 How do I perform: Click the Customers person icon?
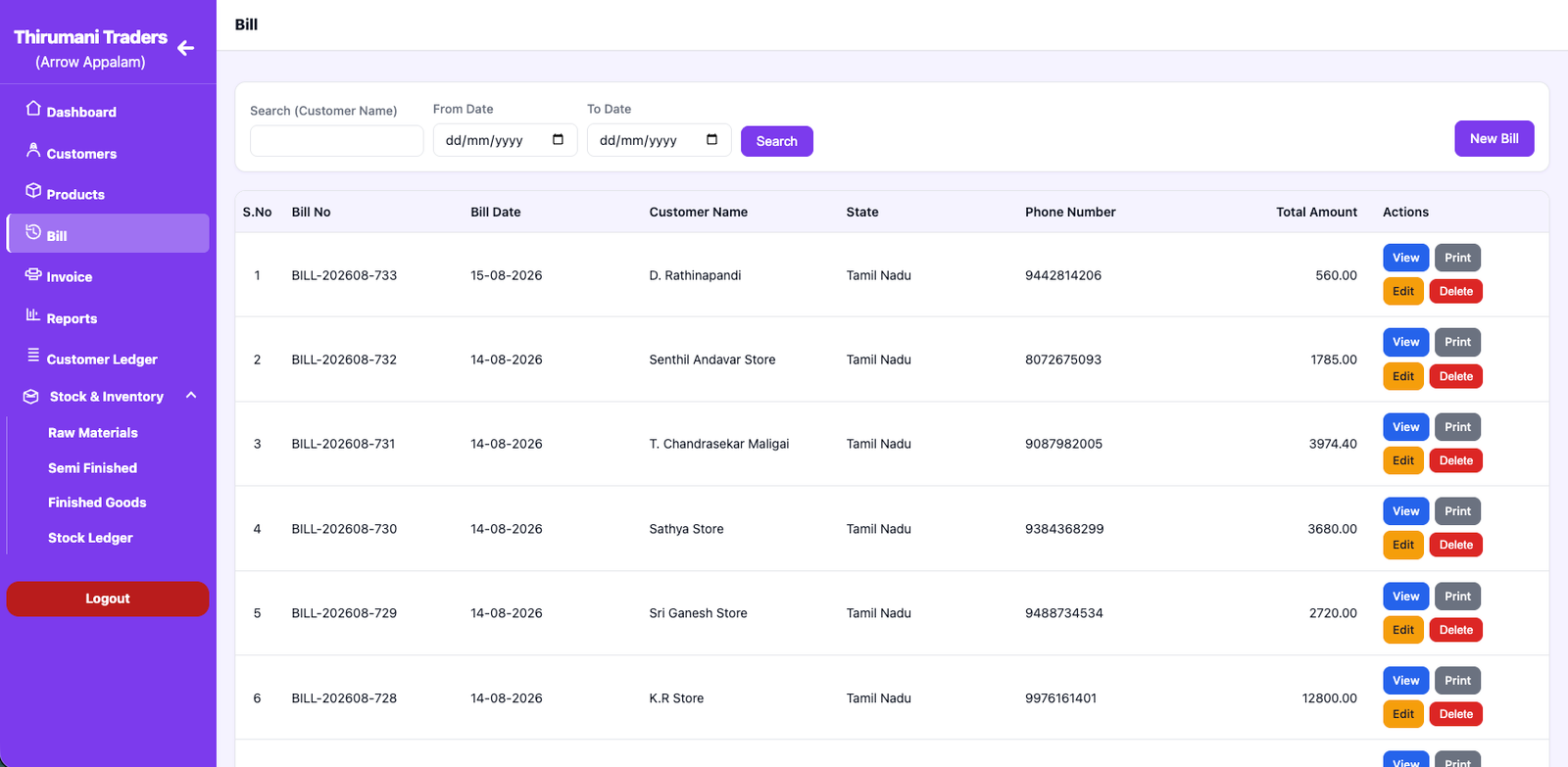coord(33,150)
